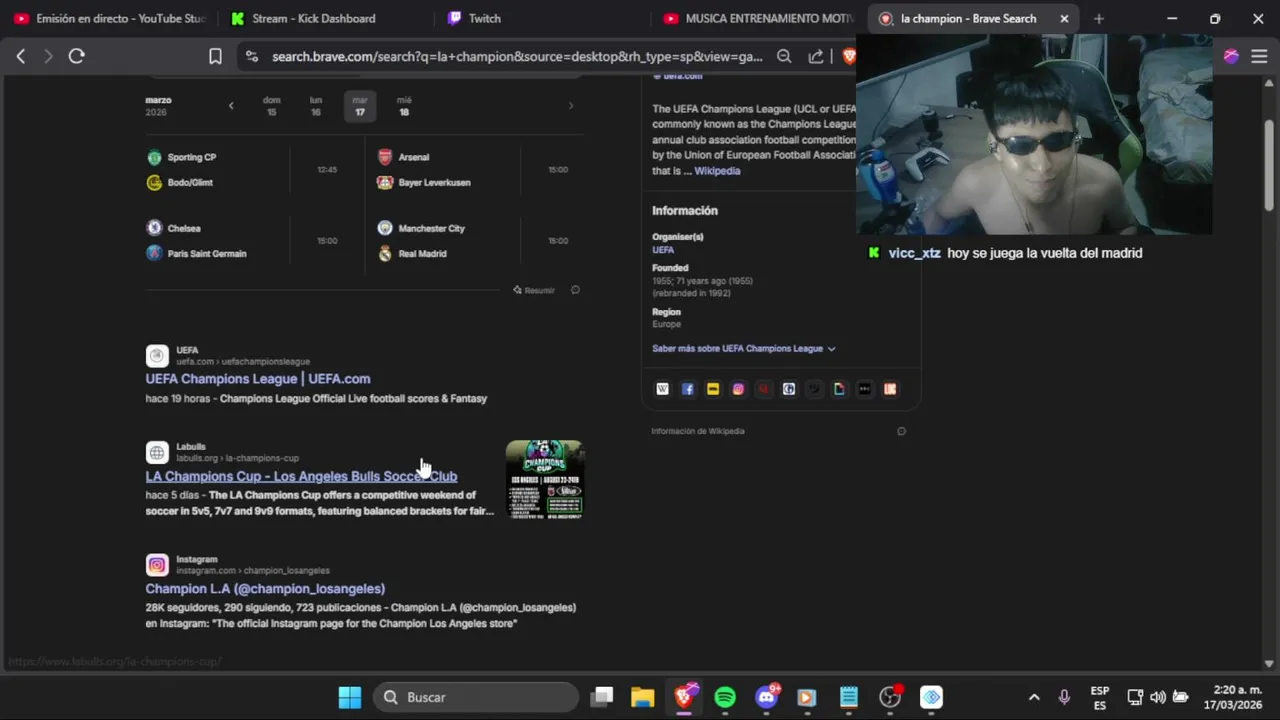Open LA Champions Cup Los Angeles Bulls result

click(x=301, y=476)
